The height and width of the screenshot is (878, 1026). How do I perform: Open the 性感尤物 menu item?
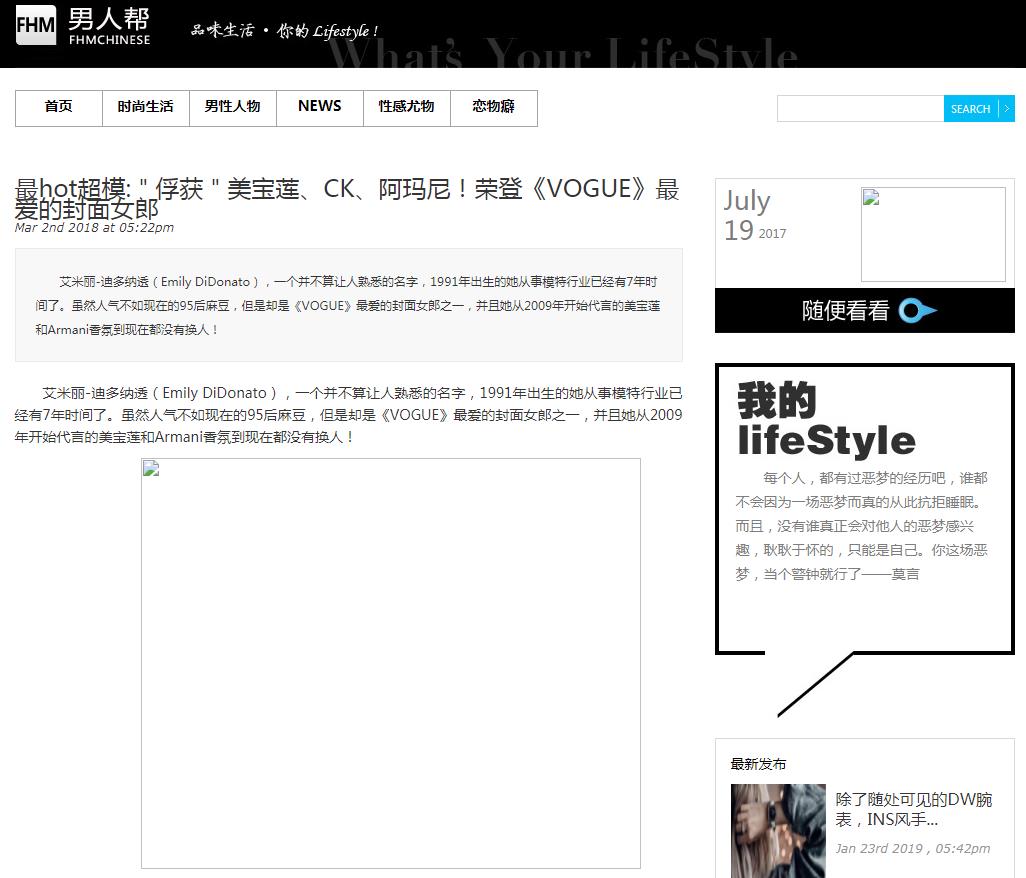click(407, 108)
